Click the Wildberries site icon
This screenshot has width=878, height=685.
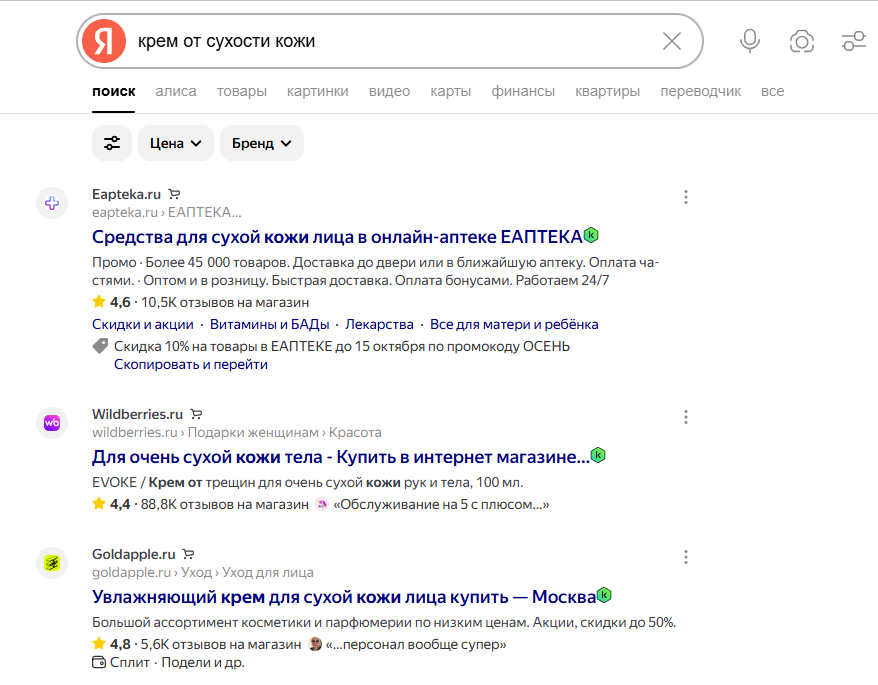tap(51, 423)
